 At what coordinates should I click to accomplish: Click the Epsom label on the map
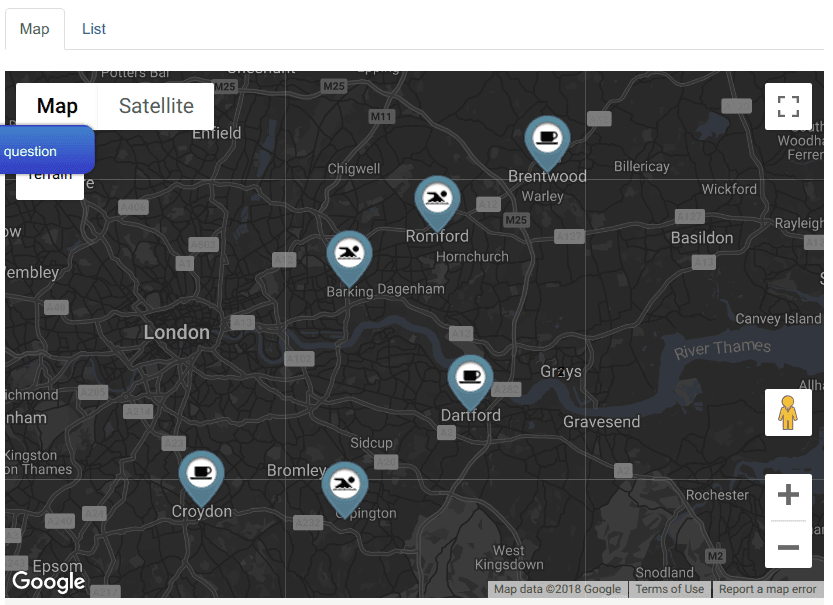click(57, 566)
